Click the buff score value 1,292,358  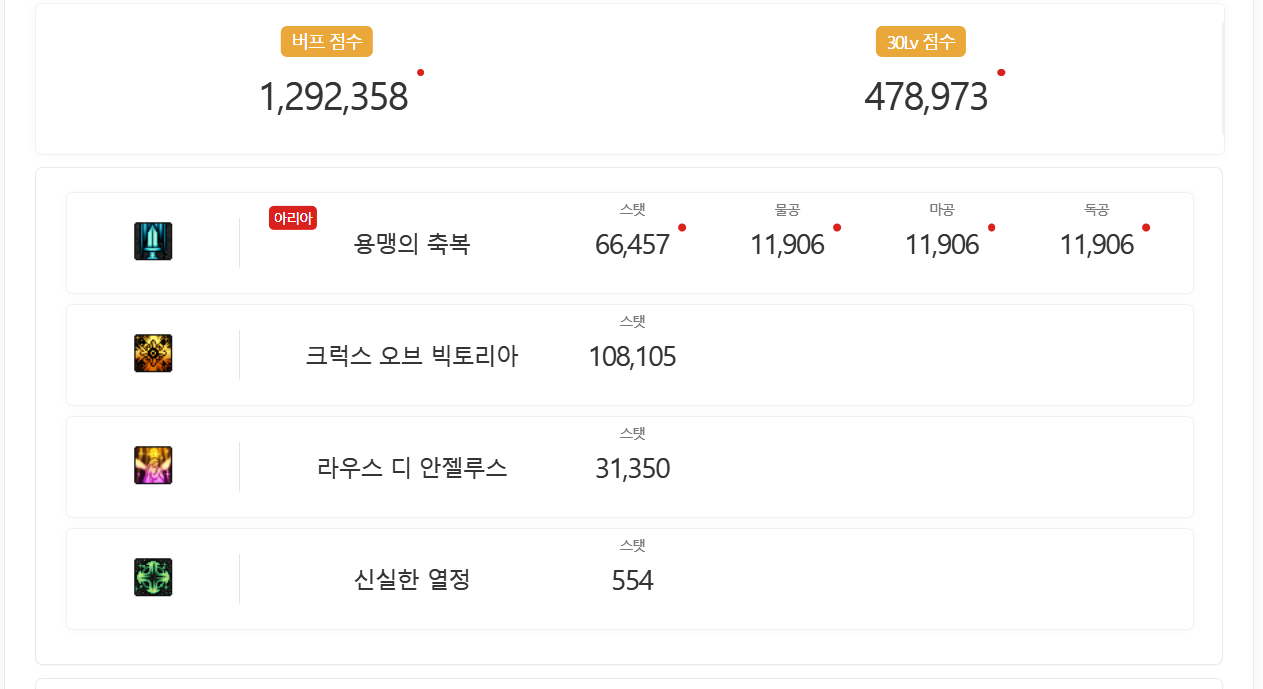coord(333,97)
